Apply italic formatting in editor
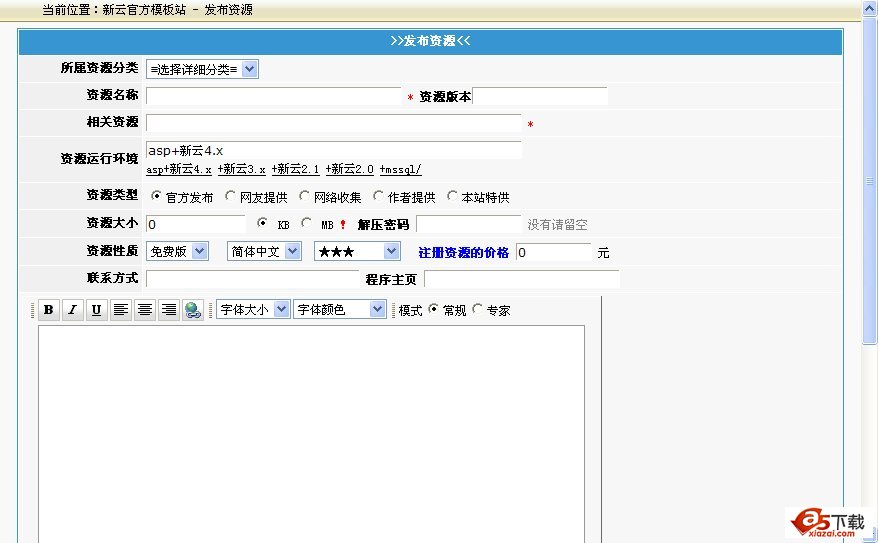Screen dimensions: 878x543 coord(72,310)
